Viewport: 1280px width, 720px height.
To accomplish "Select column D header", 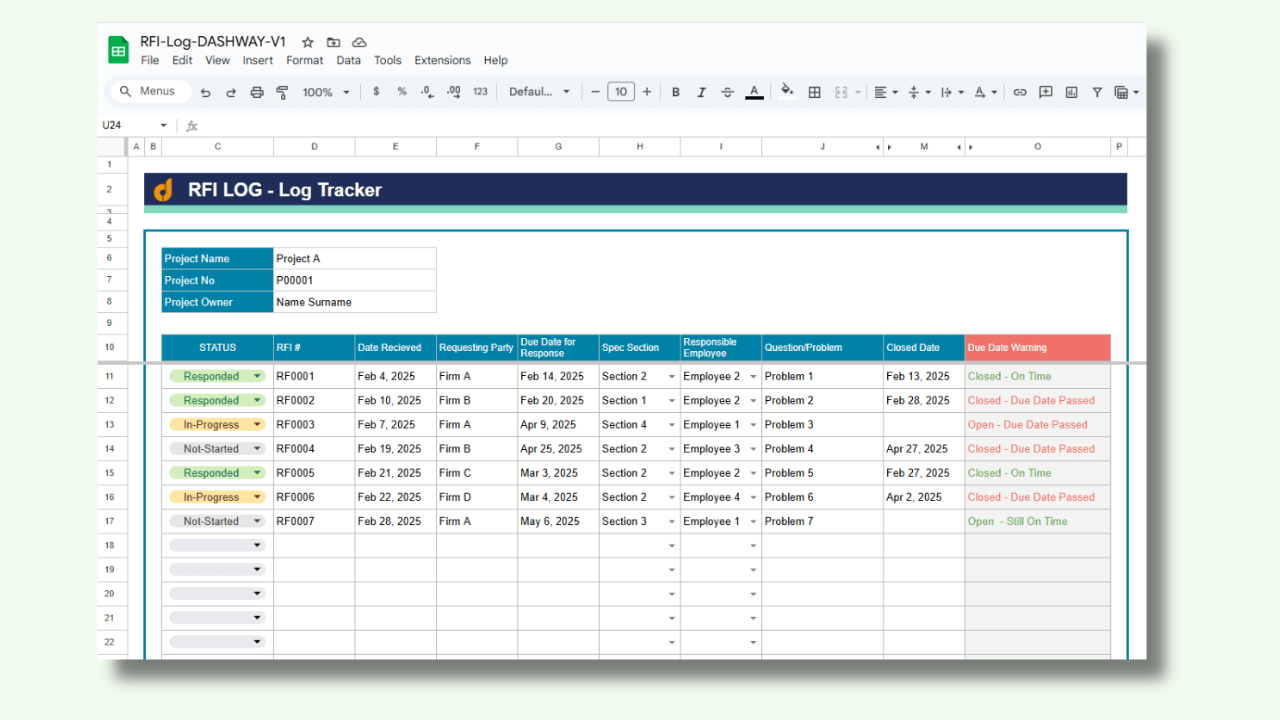I will pyautogui.click(x=314, y=147).
